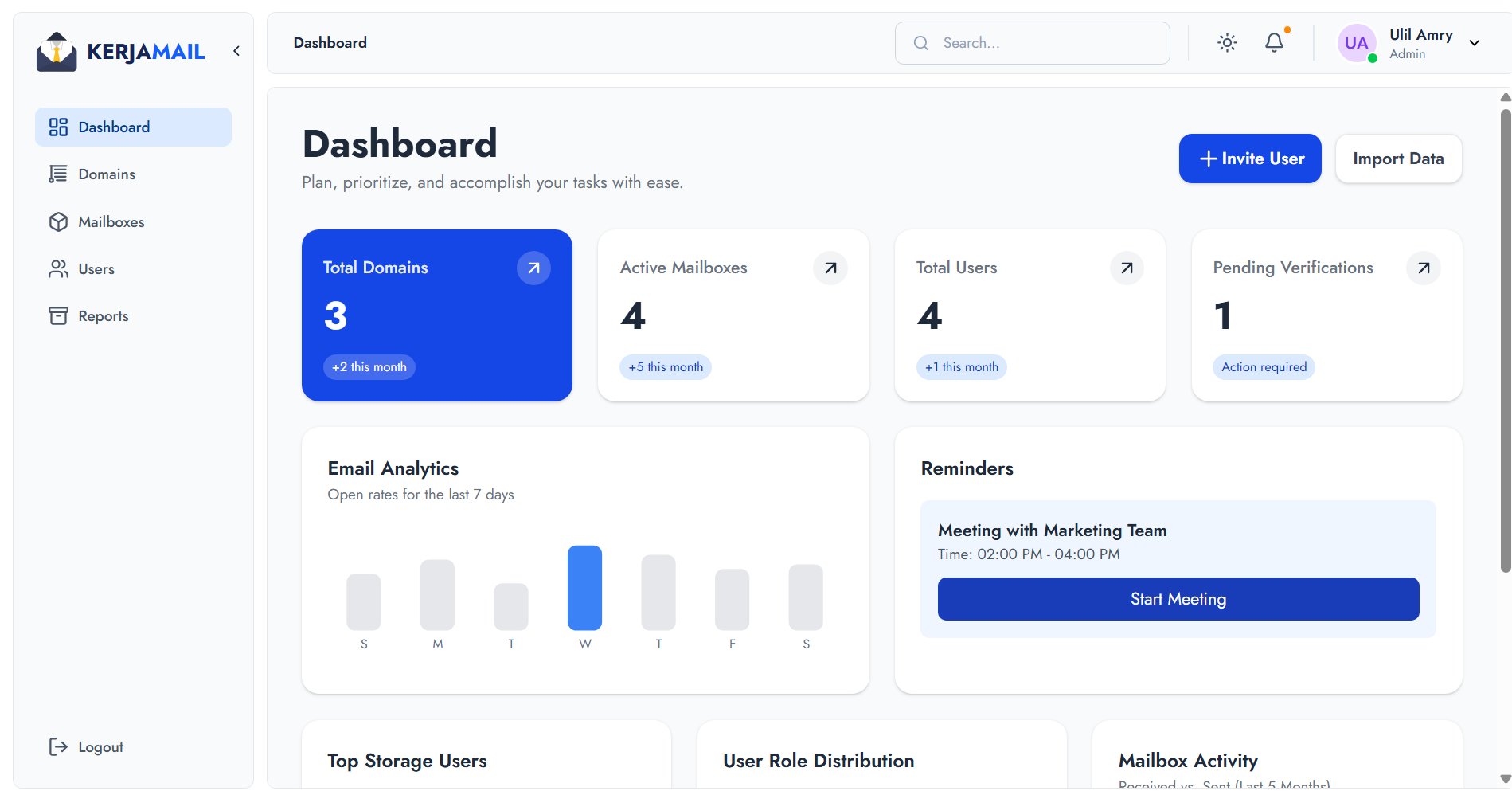
Task: Open the notifications bell
Action: (x=1274, y=43)
